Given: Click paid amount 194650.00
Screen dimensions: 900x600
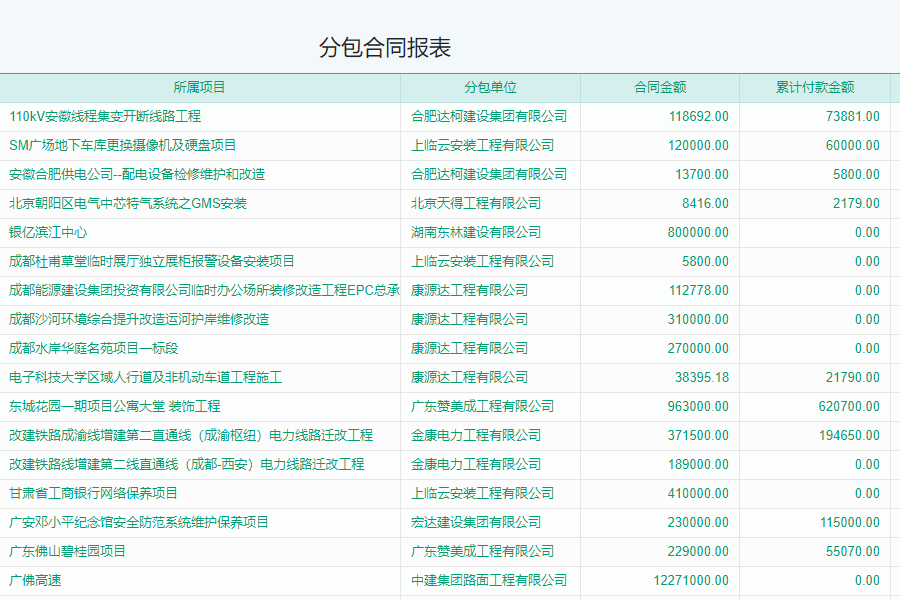Looking at the screenshot, I should coord(849,435).
